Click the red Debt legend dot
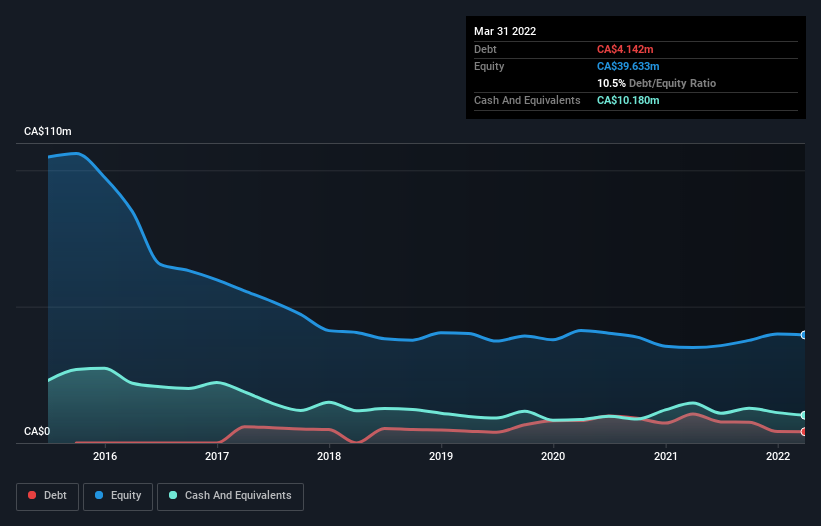This screenshot has height=526, width=821. (x=32, y=495)
